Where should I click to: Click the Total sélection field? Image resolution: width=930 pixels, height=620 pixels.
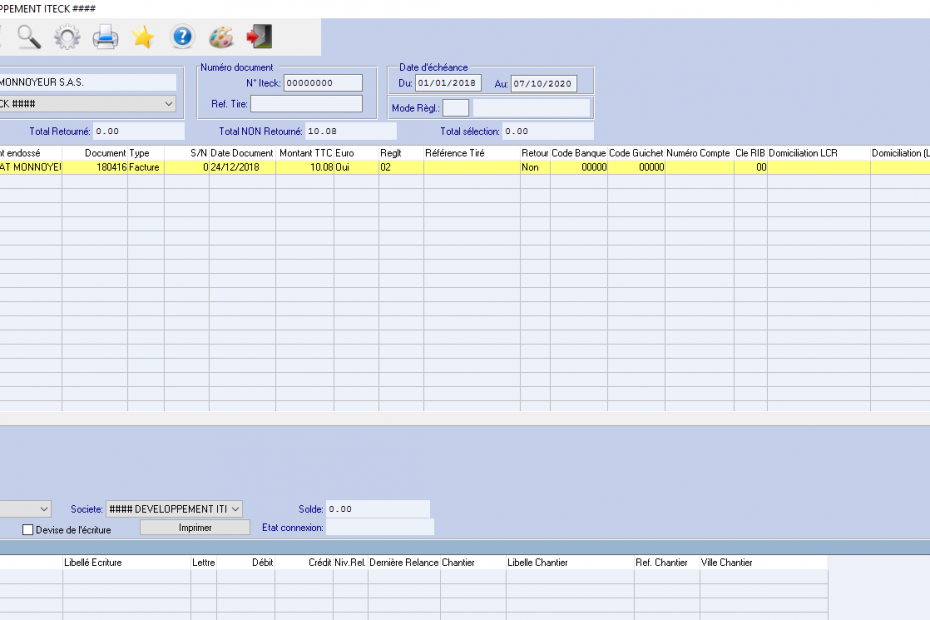[x=548, y=131]
